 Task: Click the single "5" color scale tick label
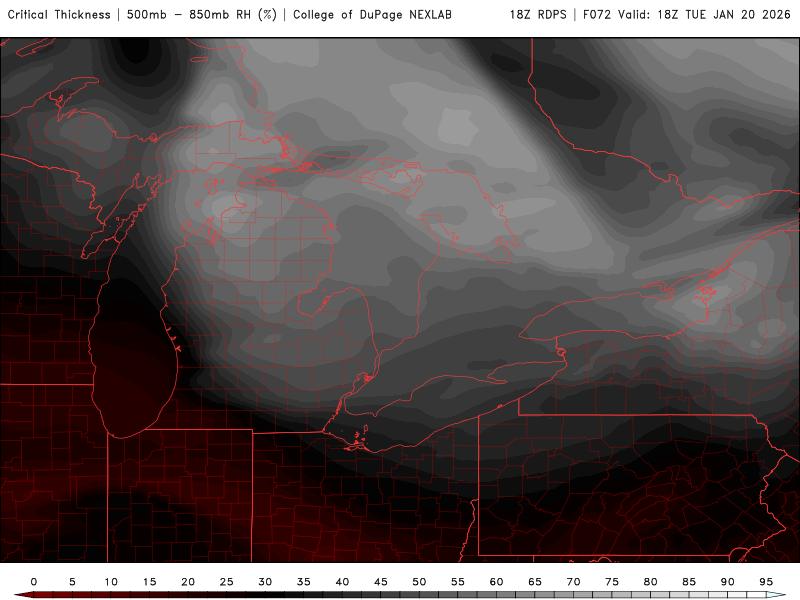pyautogui.click(x=72, y=582)
